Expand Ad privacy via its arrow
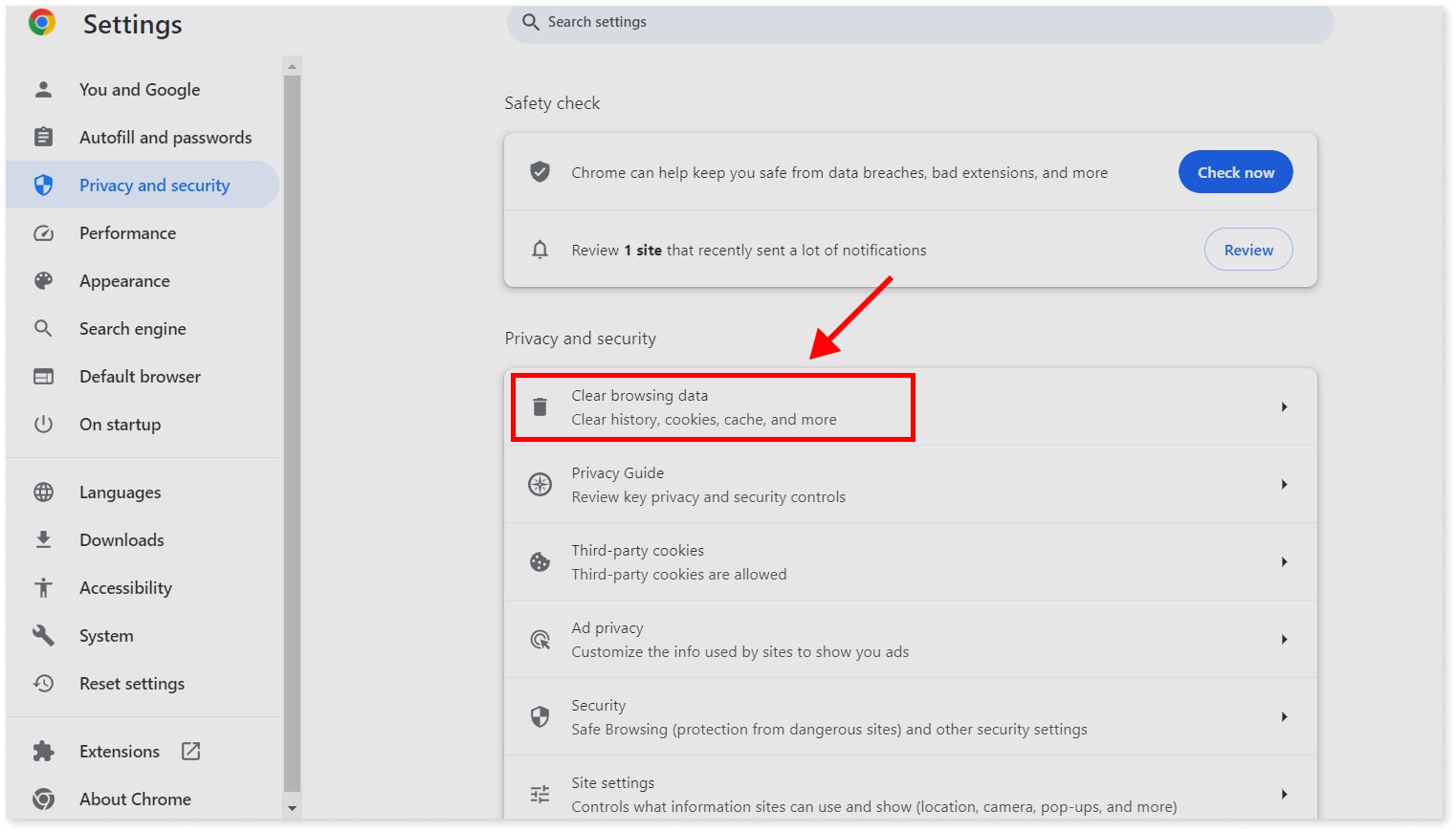Image resolution: width=1456 pixels, height=832 pixels. [x=1284, y=639]
